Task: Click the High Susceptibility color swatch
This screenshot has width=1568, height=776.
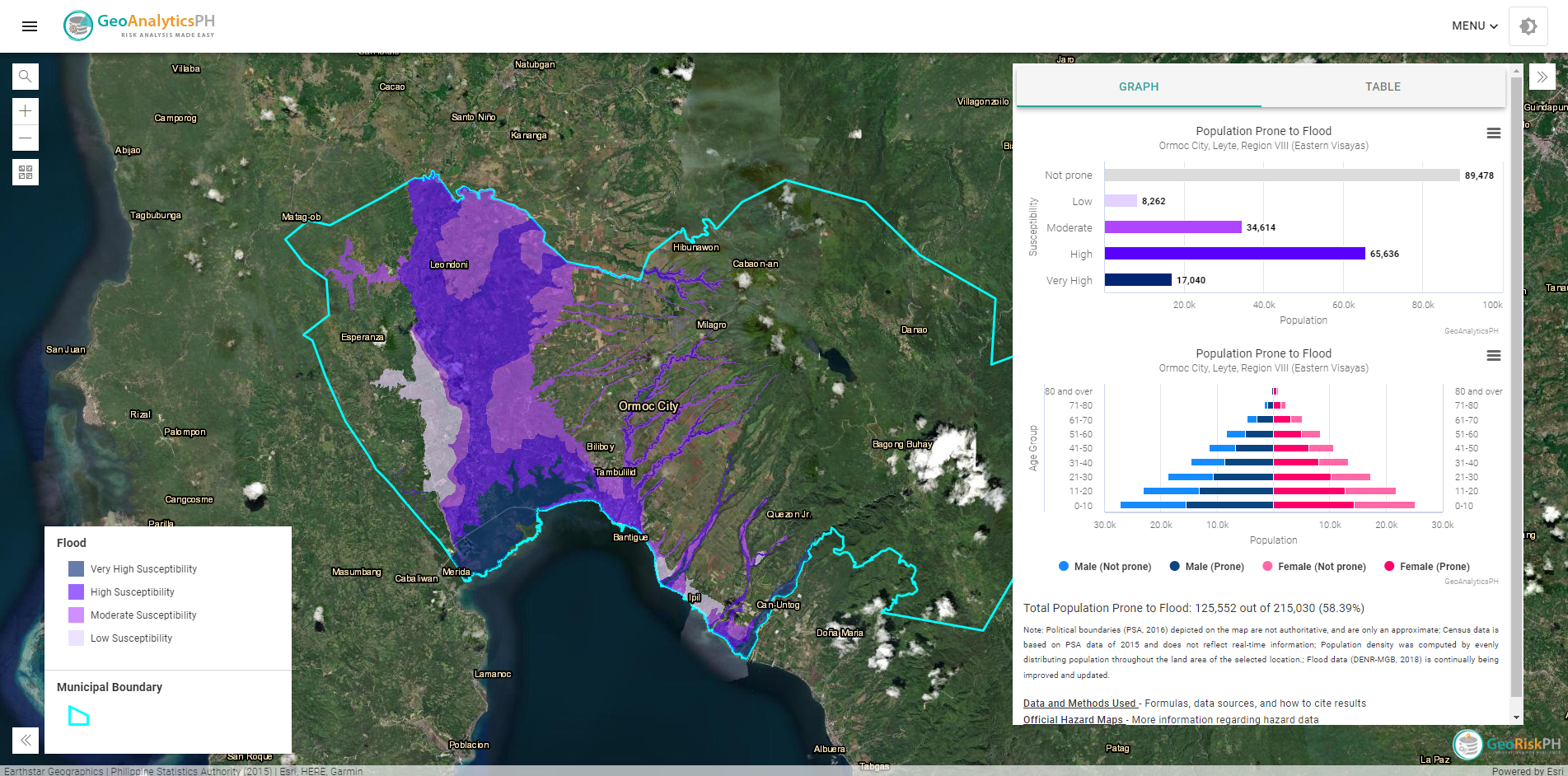Action: pos(76,592)
